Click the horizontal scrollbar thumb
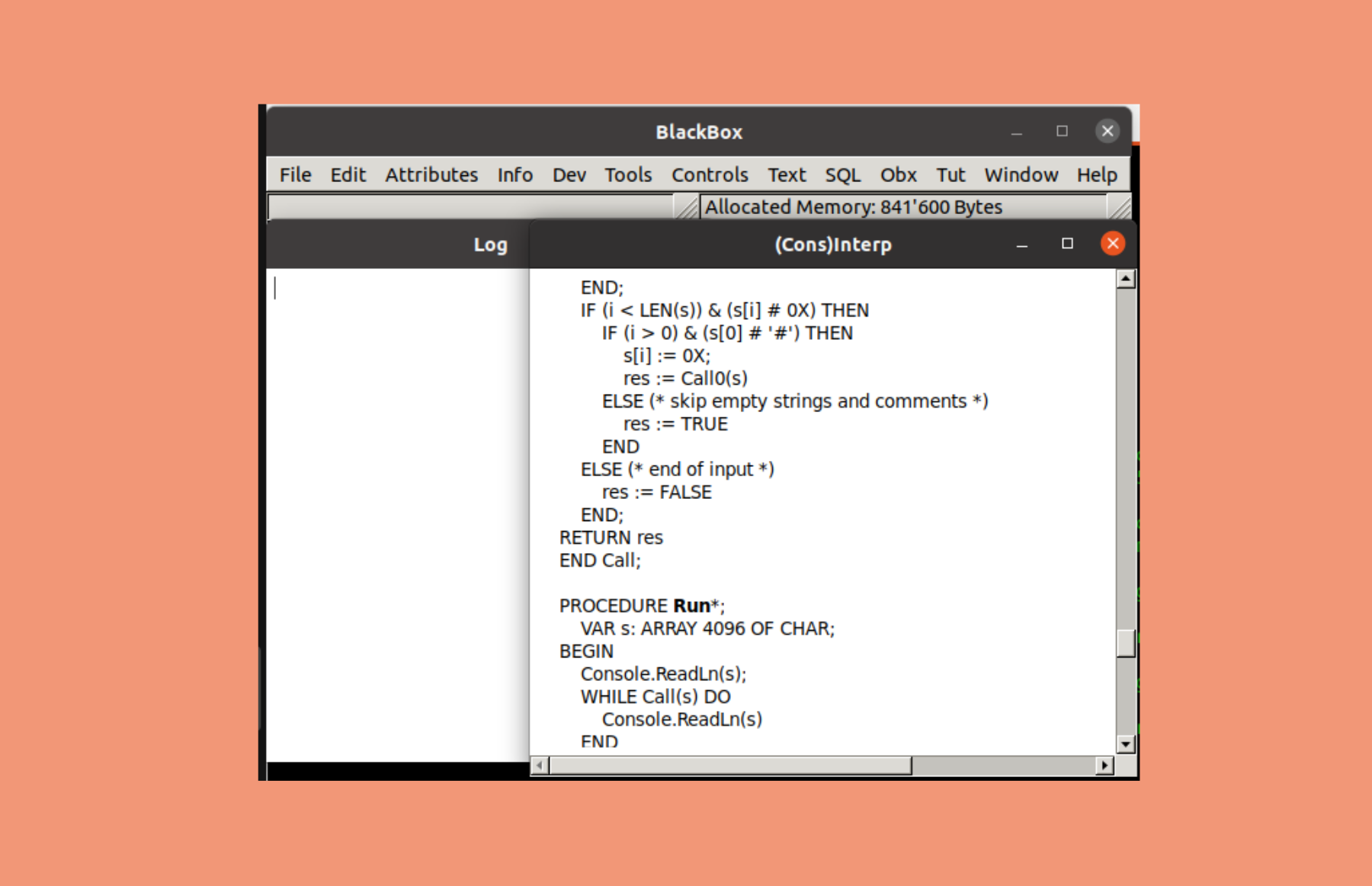1372x886 pixels. (x=730, y=766)
